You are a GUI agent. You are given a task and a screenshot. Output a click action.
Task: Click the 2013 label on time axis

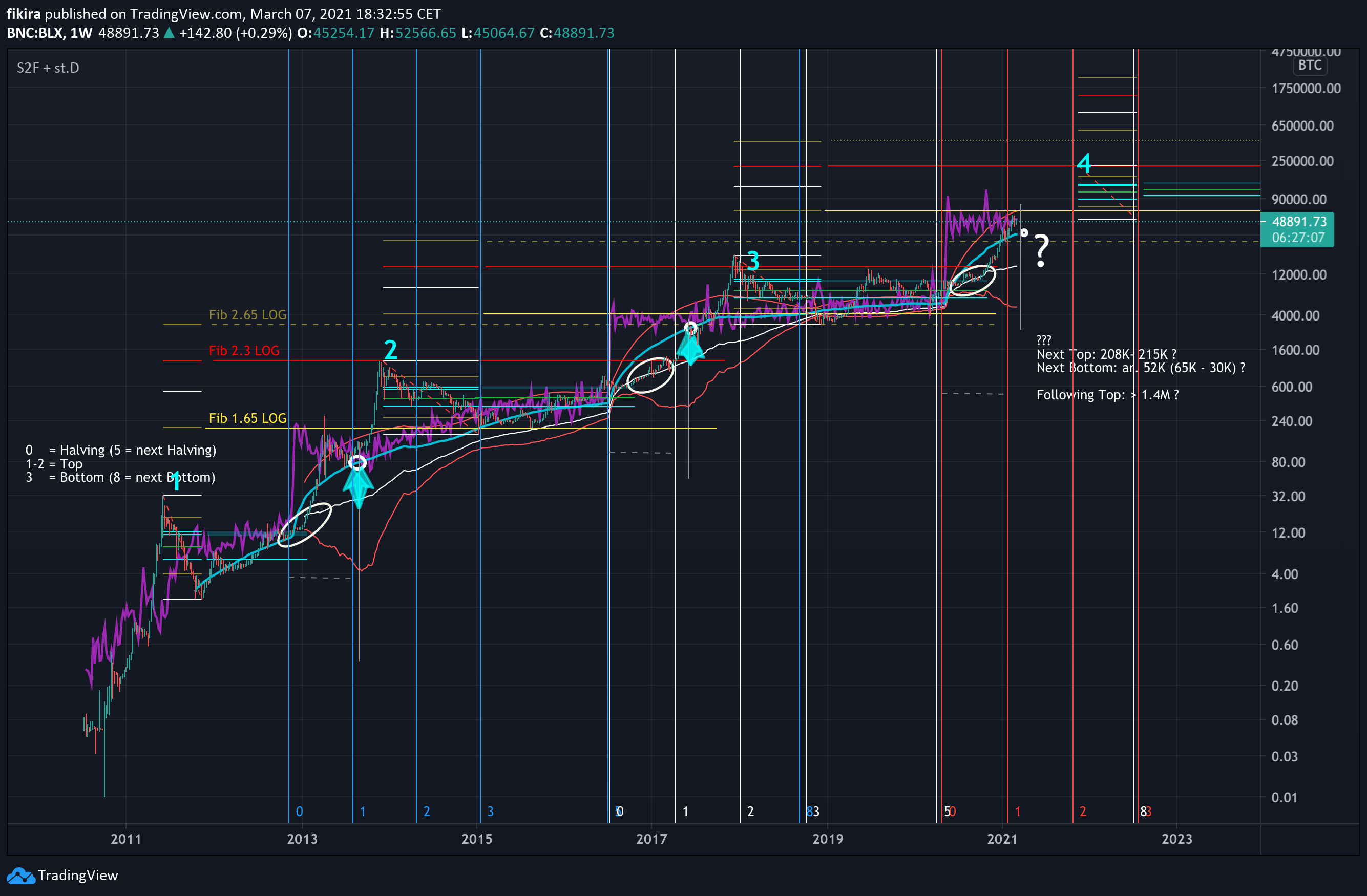tap(302, 839)
